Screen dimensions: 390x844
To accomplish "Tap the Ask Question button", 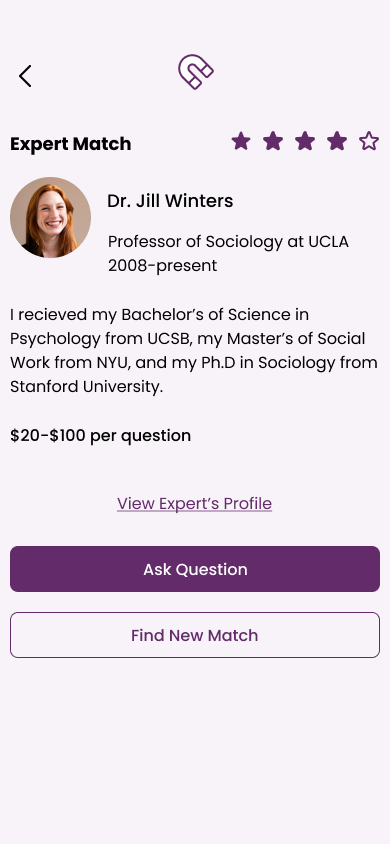I will [x=195, y=569].
